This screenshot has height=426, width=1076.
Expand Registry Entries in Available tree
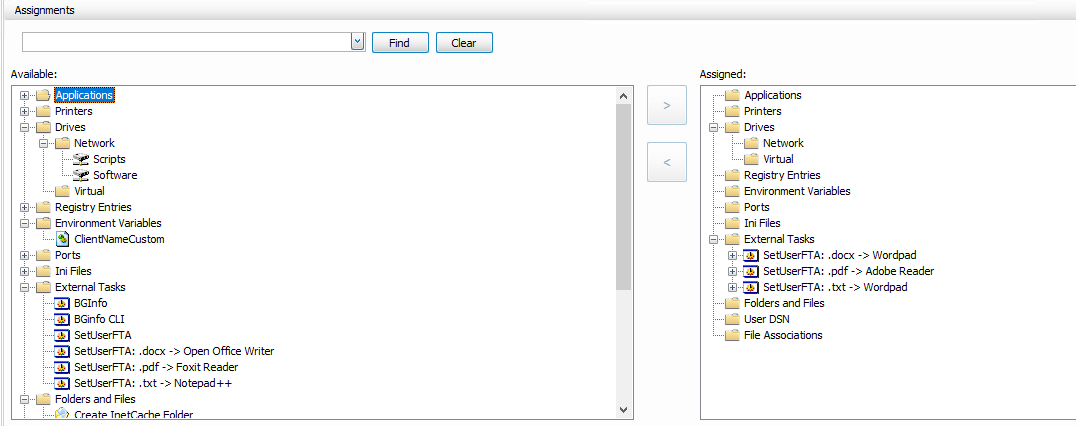[x=25, y=207]
